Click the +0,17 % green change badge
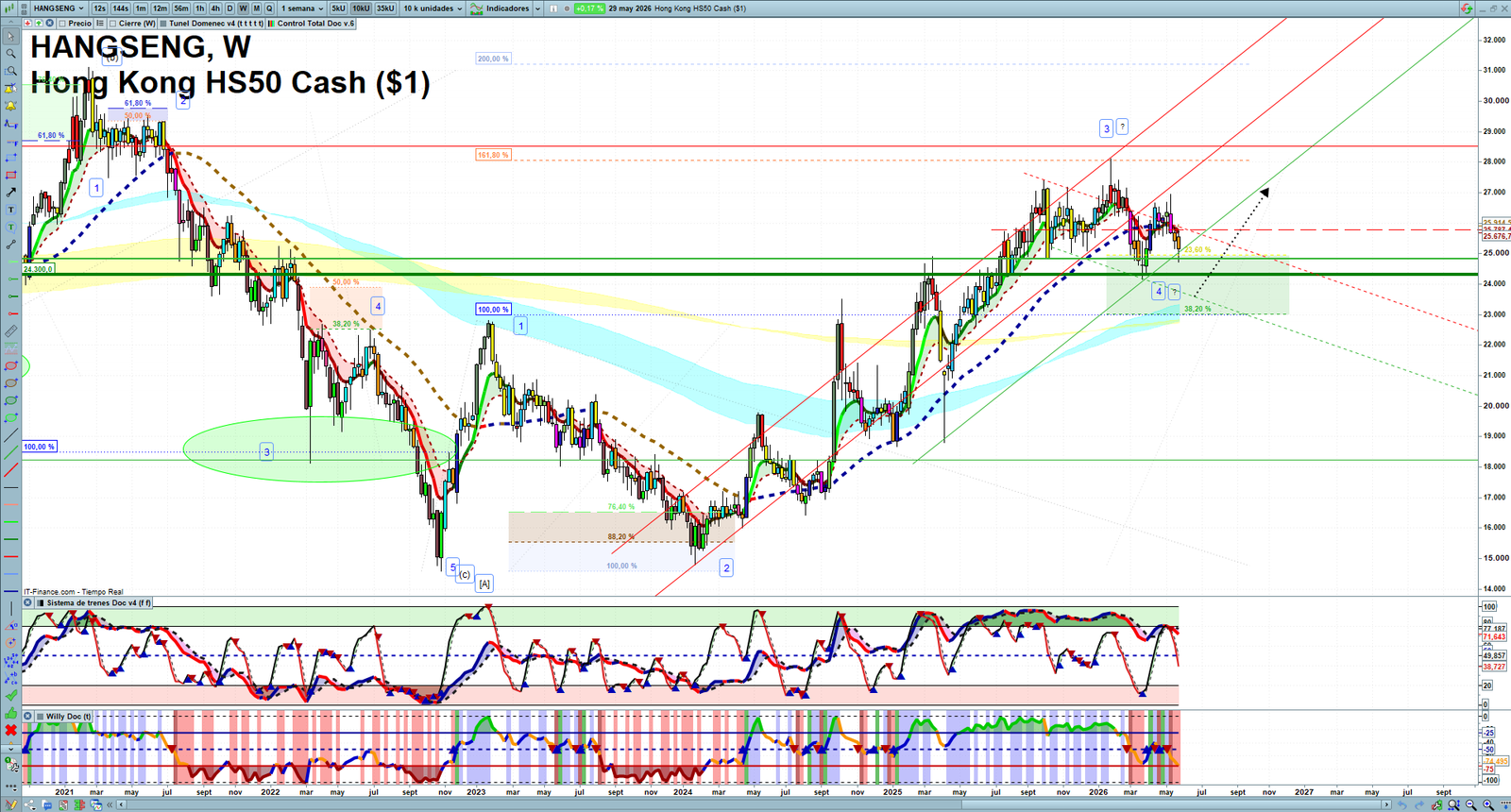Screen dimensions: 1511x812 589,8
